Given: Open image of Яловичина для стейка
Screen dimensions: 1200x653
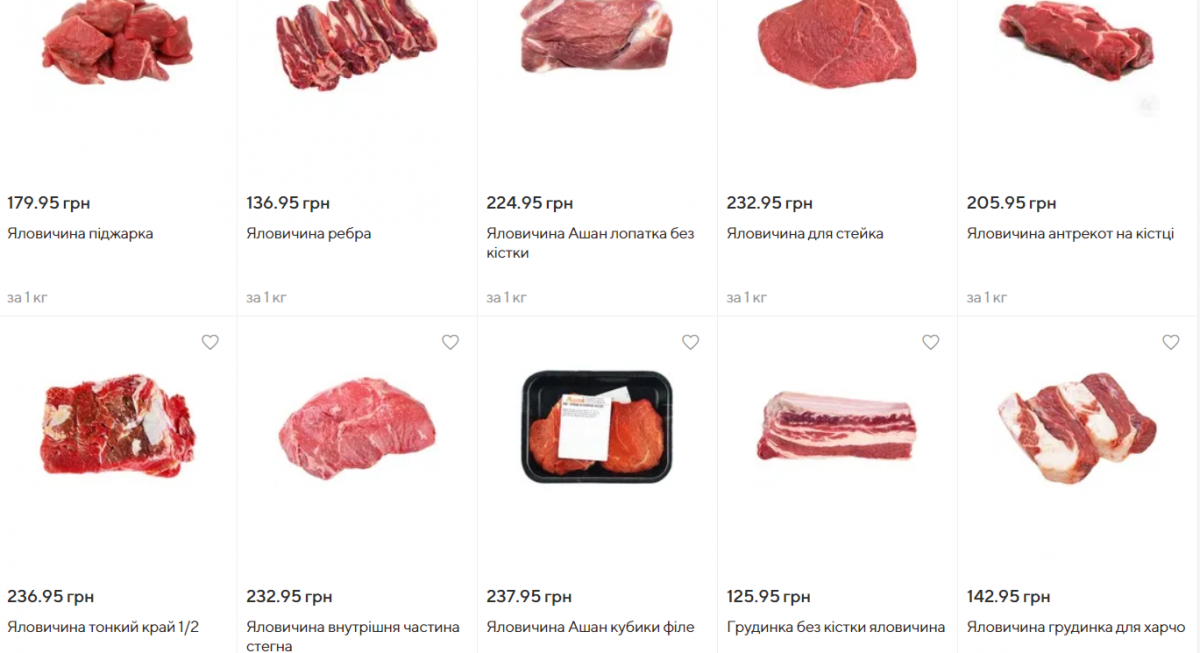Looking at the screenshot, I should 837,45.
